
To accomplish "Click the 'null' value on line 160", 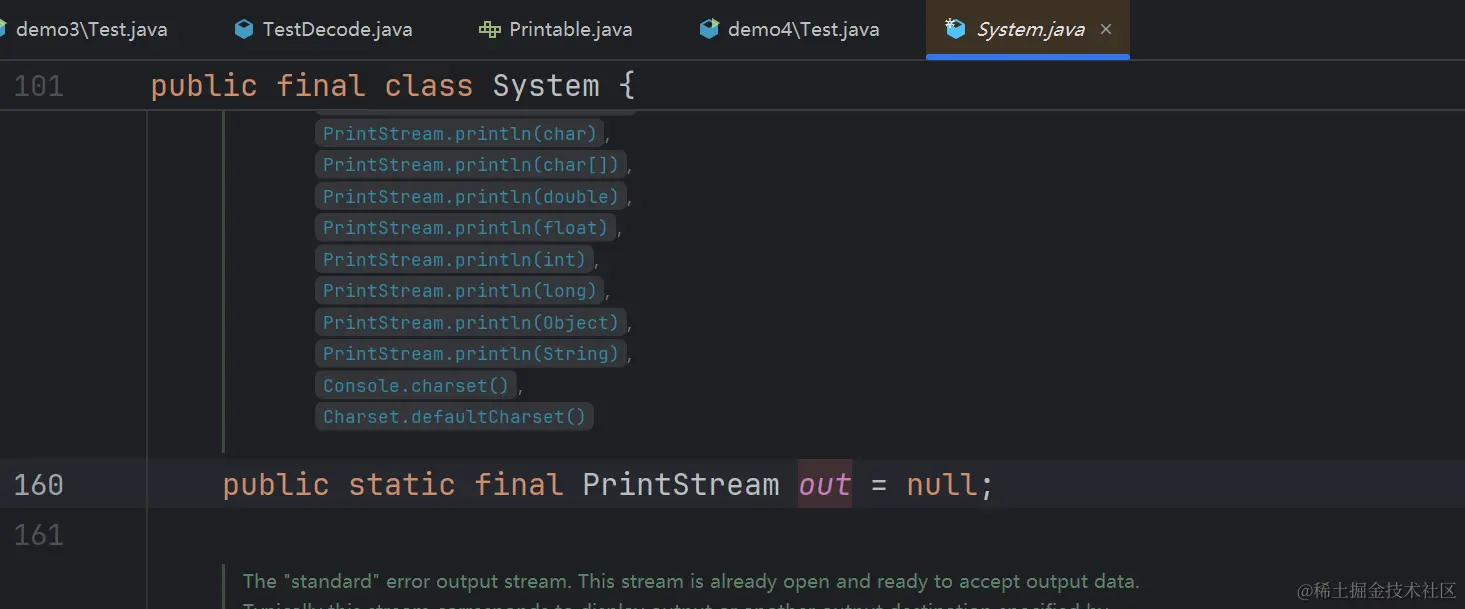I will pos(942,485).
